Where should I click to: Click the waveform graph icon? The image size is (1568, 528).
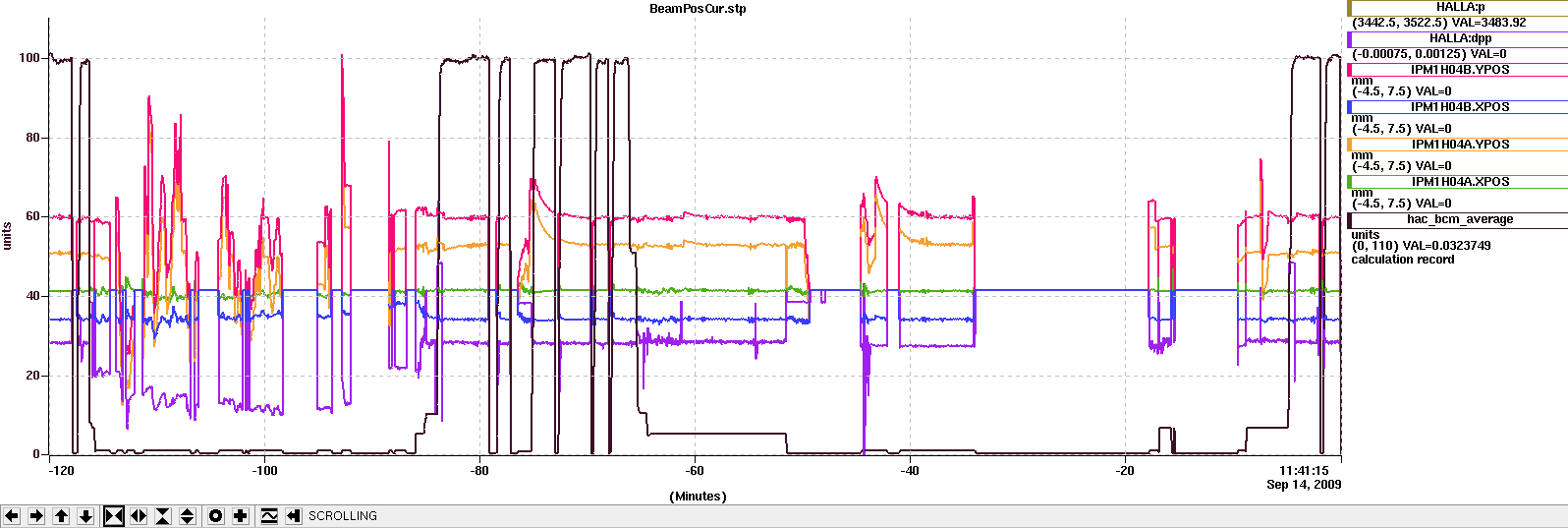click(269, 516)
